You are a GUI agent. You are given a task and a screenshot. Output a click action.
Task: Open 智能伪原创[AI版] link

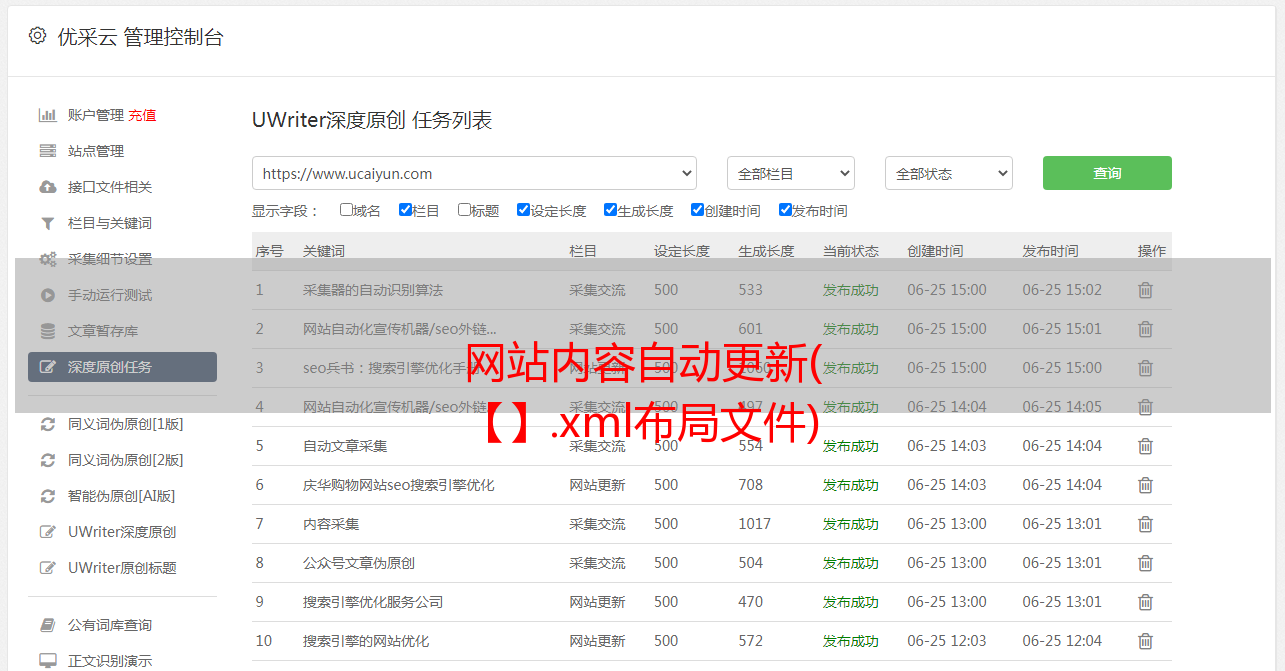point(122,496)
